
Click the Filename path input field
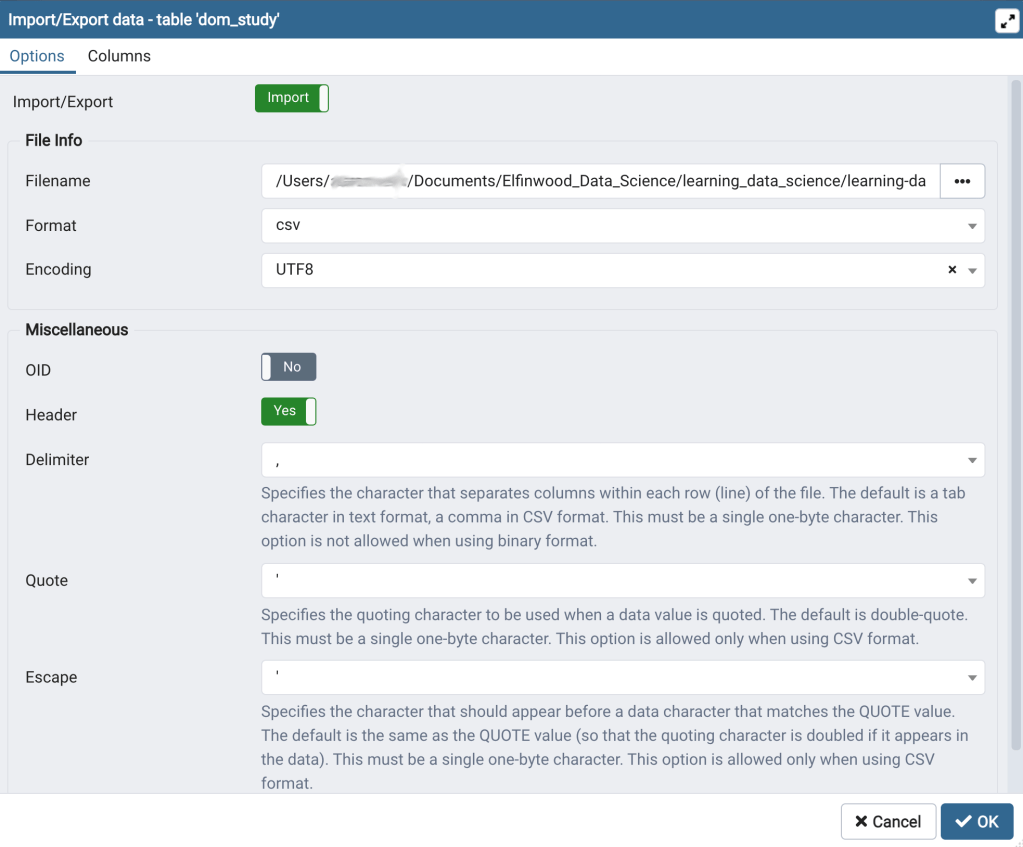600,181
